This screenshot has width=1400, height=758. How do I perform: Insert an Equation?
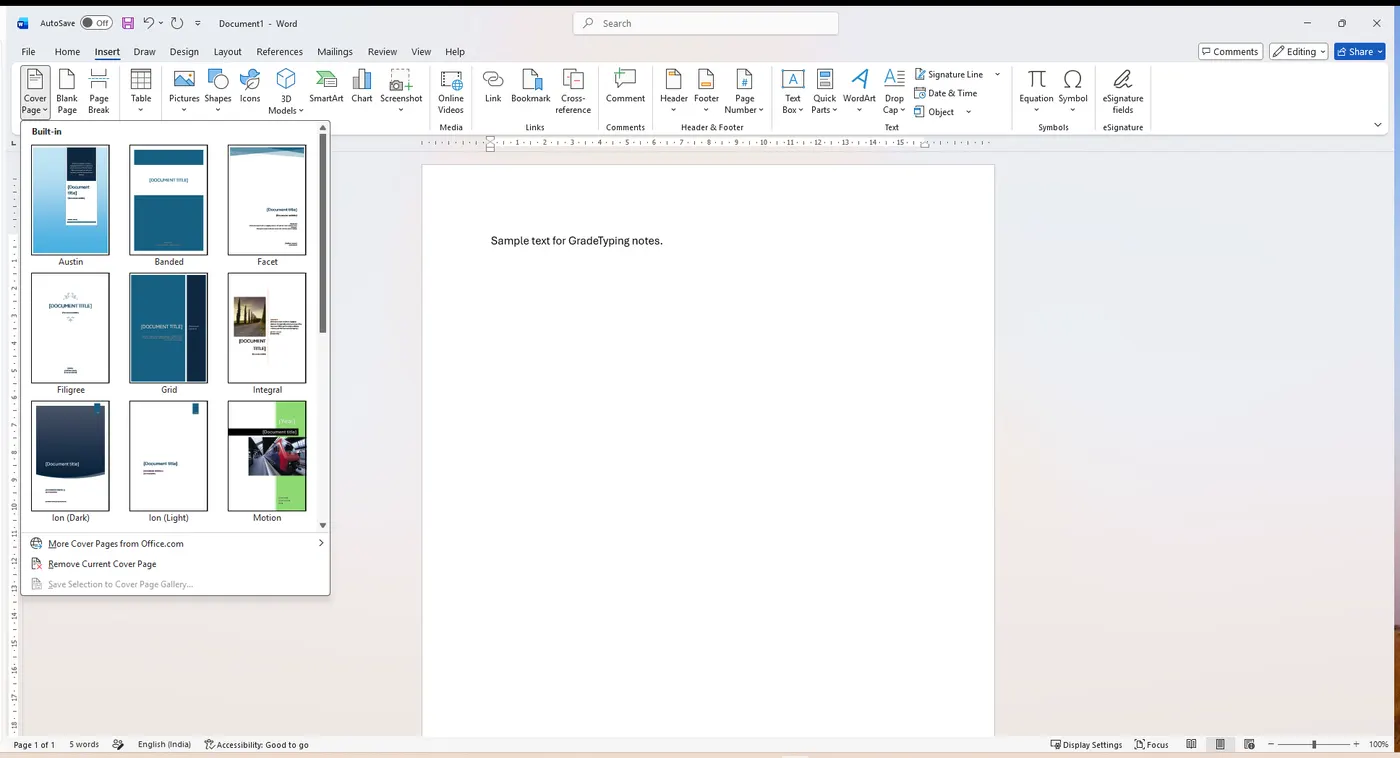click(x=1036, y=92)
